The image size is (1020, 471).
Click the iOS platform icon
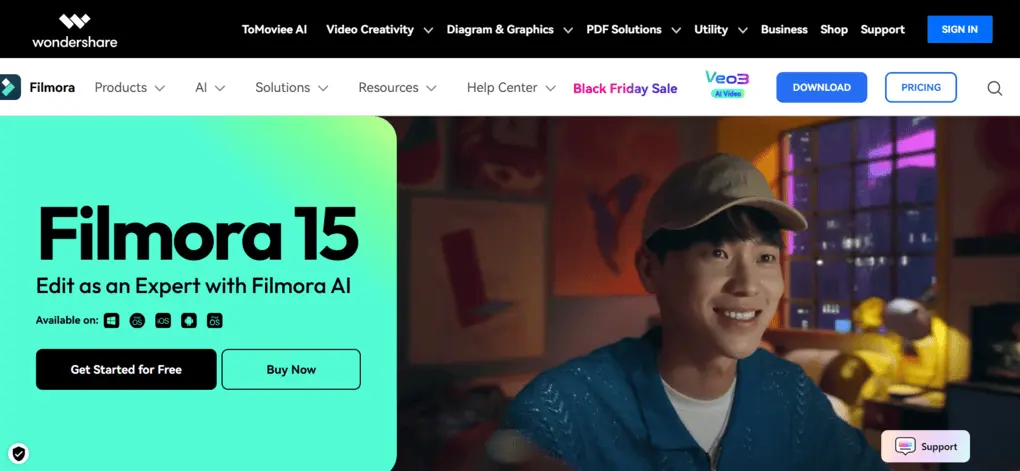tap(163, 320)
